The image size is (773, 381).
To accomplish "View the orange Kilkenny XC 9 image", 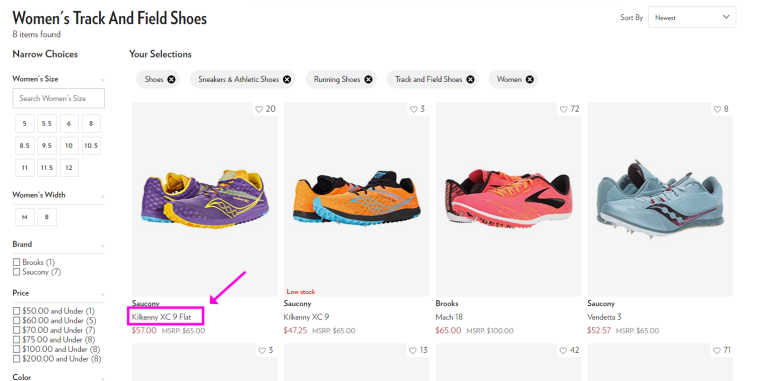I will [x=356, y=199].
